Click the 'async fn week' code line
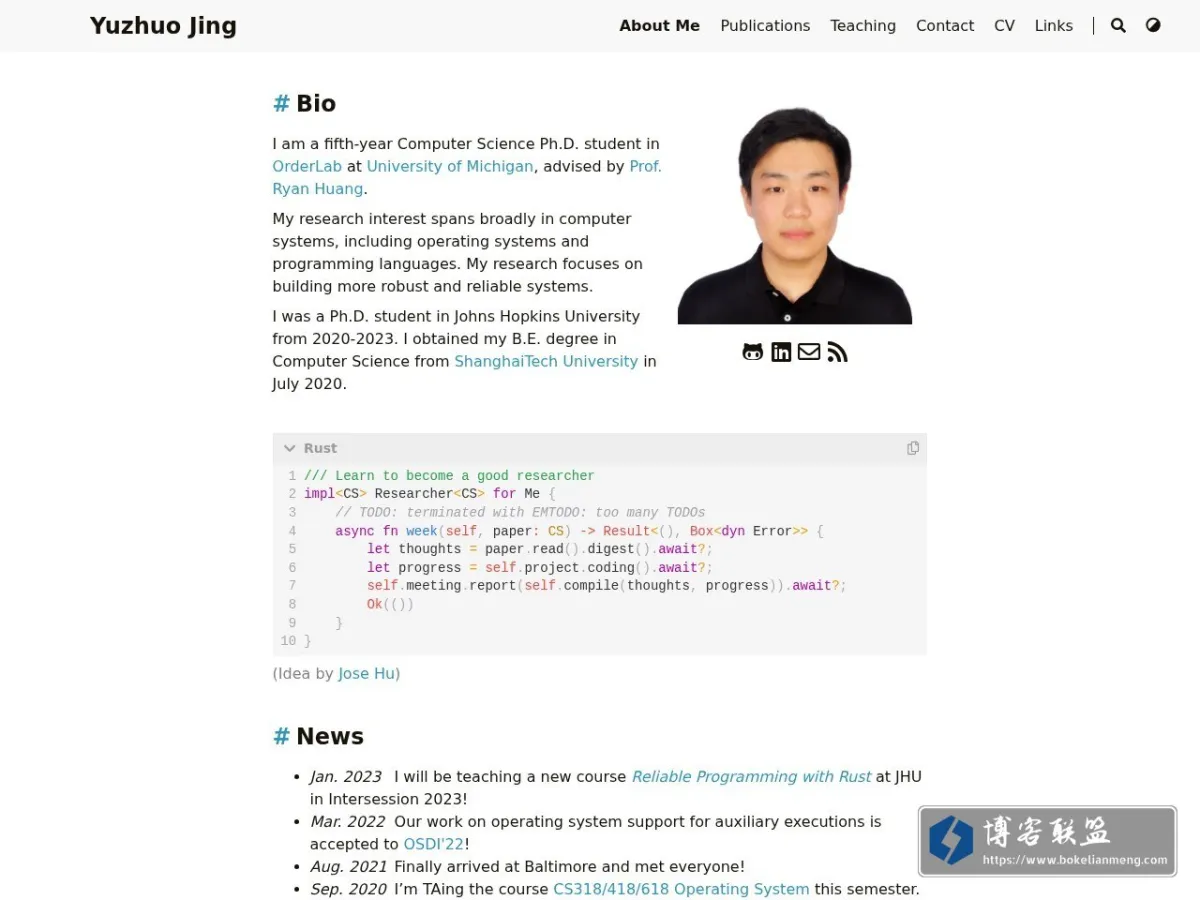Viewport: 1200px width, 900px height. tap(579, 531)
